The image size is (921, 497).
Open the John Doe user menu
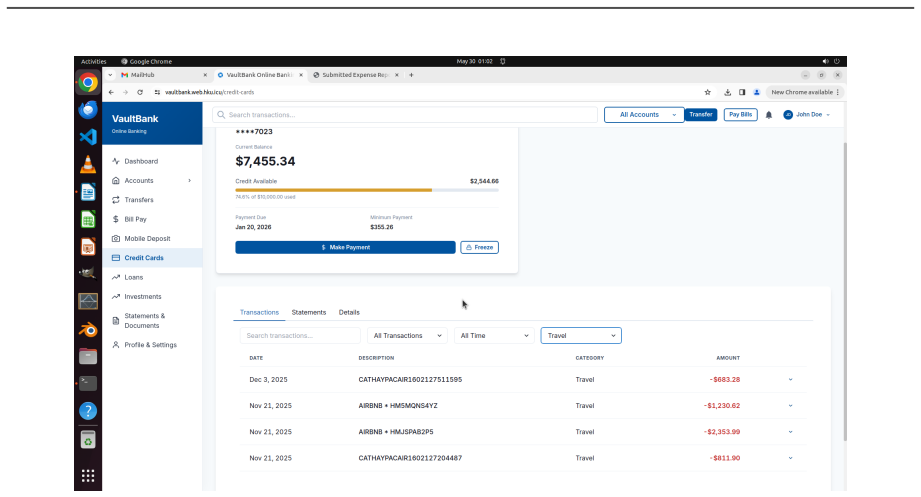tap(806, 115)
